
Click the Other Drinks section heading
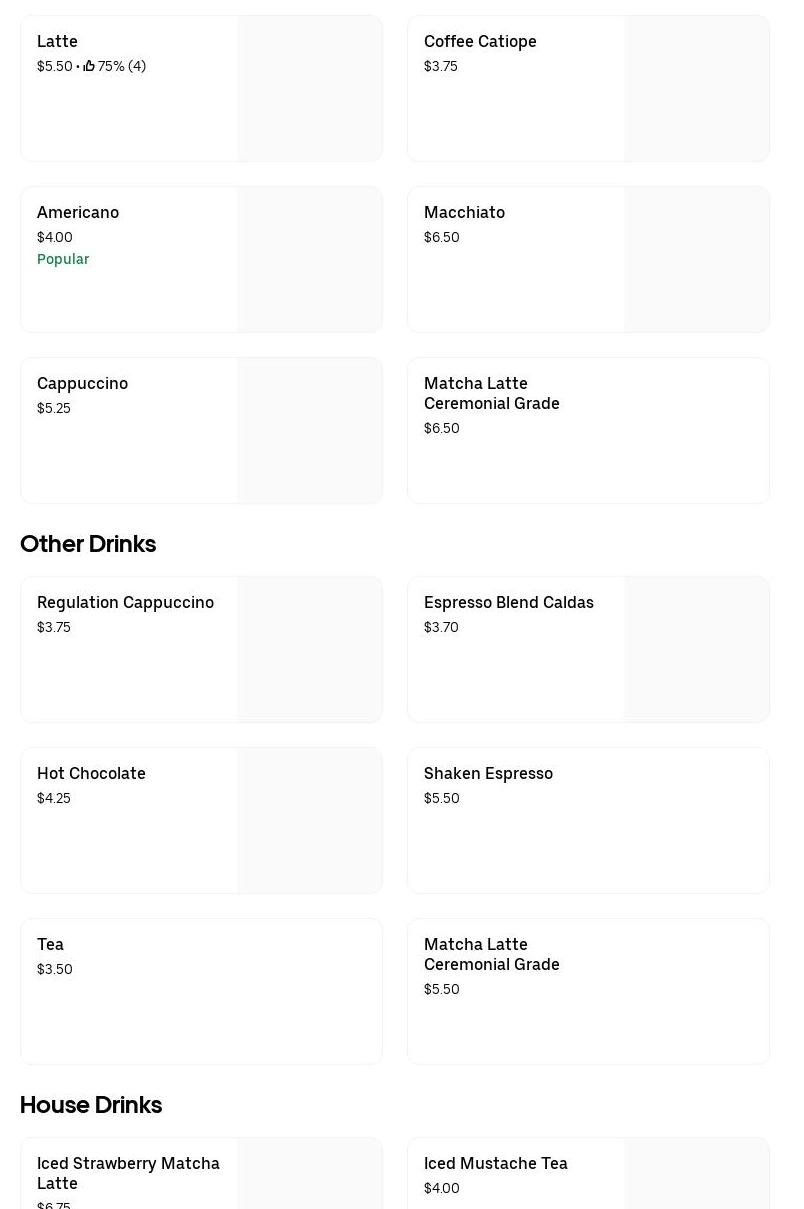coord(88,544)
